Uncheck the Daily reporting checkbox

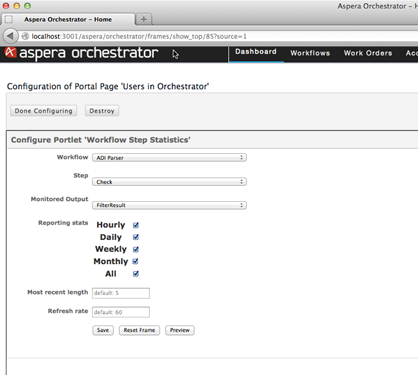tap(136, 237)
